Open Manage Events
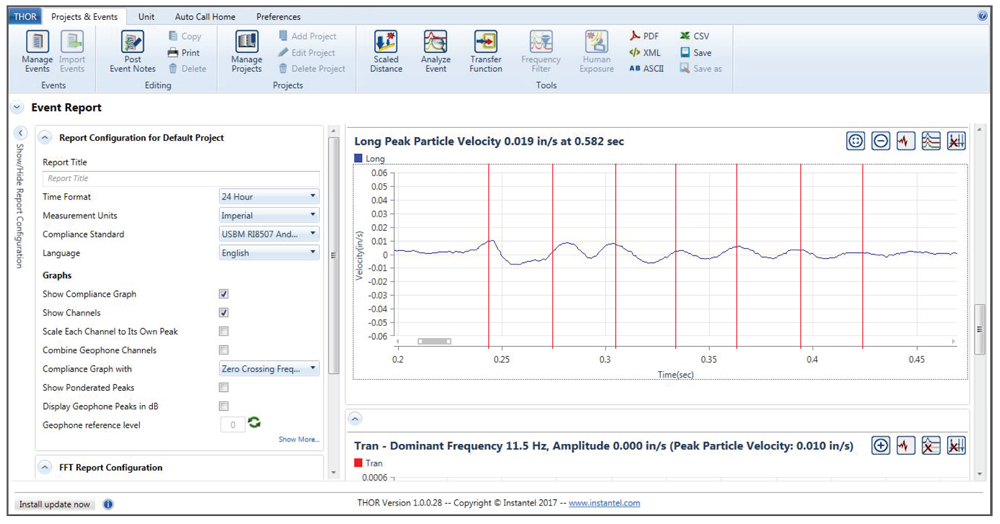The height and width of the screenshot is (524, 1000). [37, 52]
